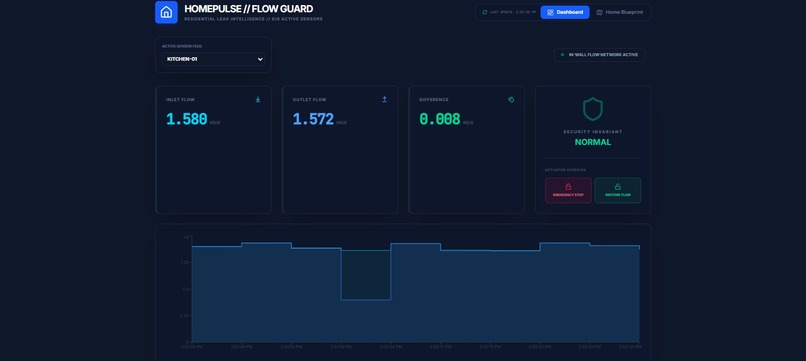
Task: Switch to the Home Blueprint tab
Action: point(620,12)
